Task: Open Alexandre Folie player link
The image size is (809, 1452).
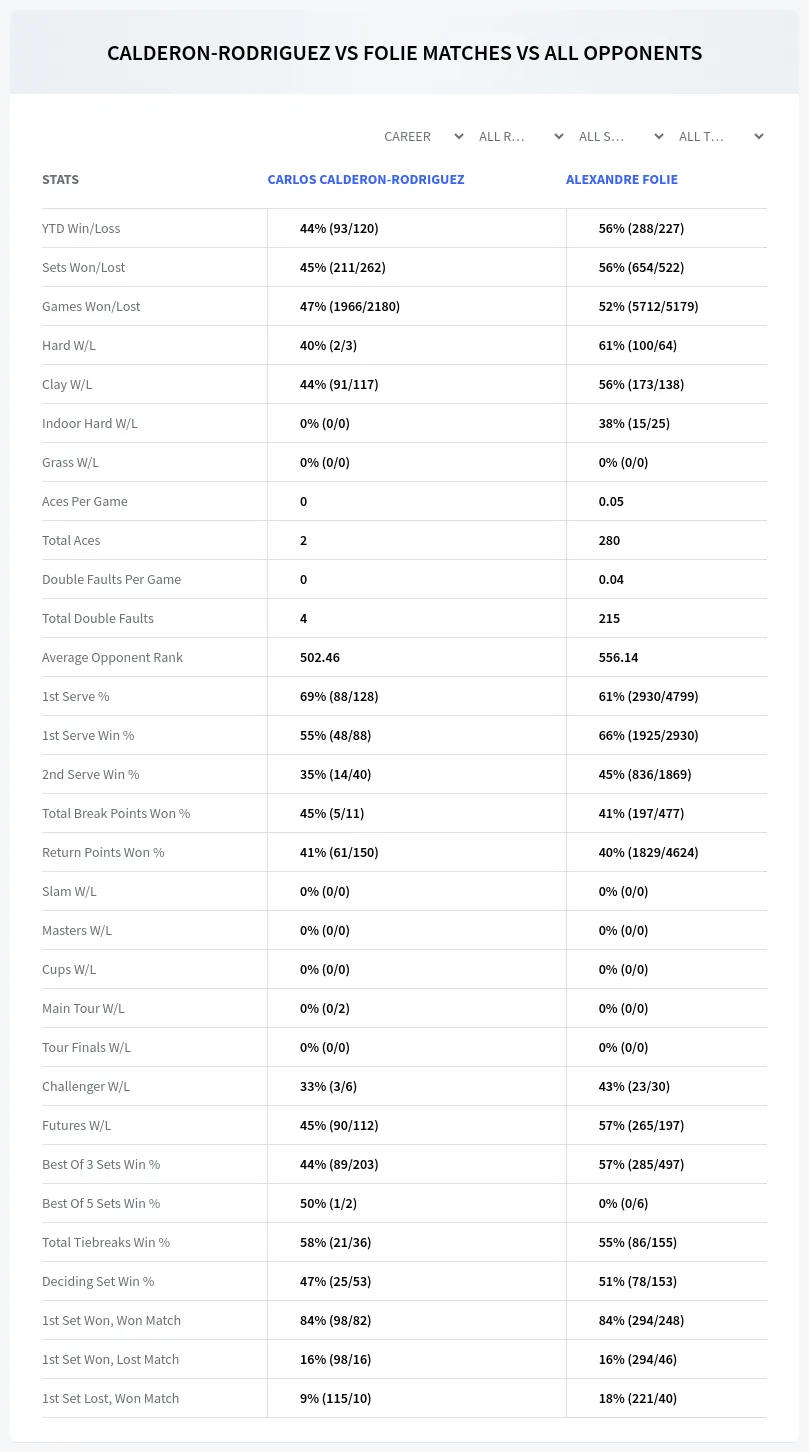Action: click(x=622, y=180)
